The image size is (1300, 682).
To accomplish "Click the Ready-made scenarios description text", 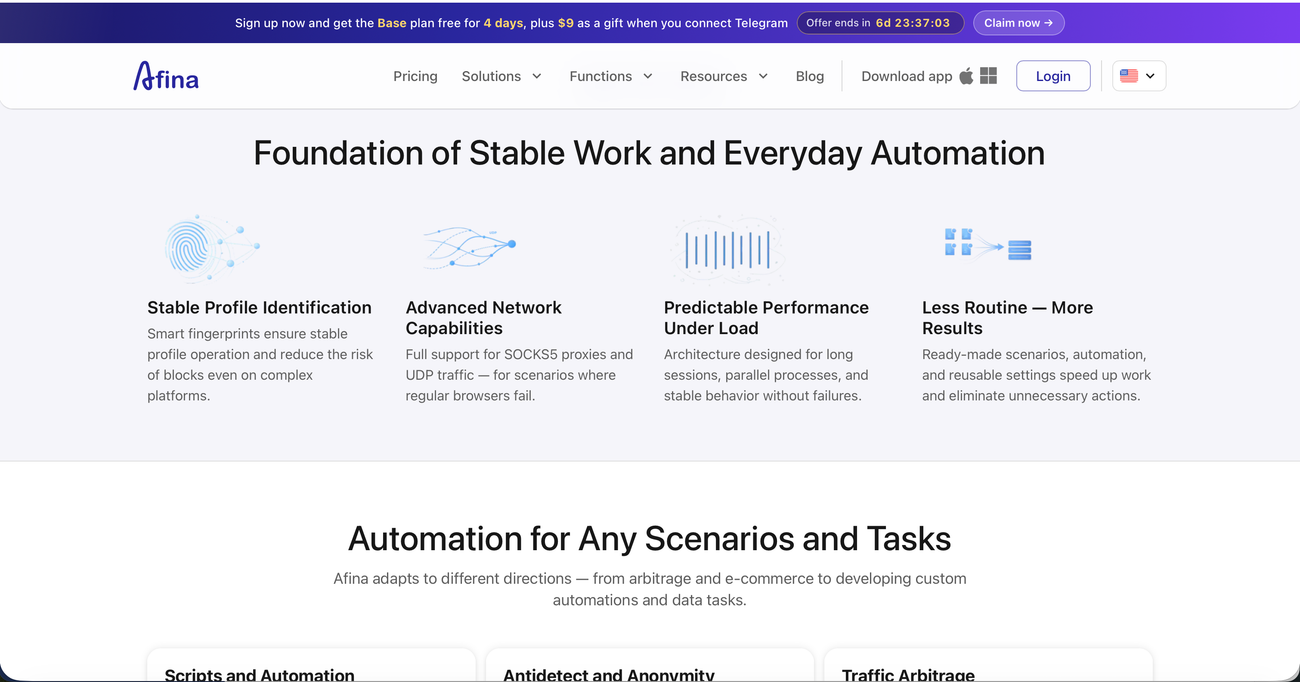I will [1036, 375].
